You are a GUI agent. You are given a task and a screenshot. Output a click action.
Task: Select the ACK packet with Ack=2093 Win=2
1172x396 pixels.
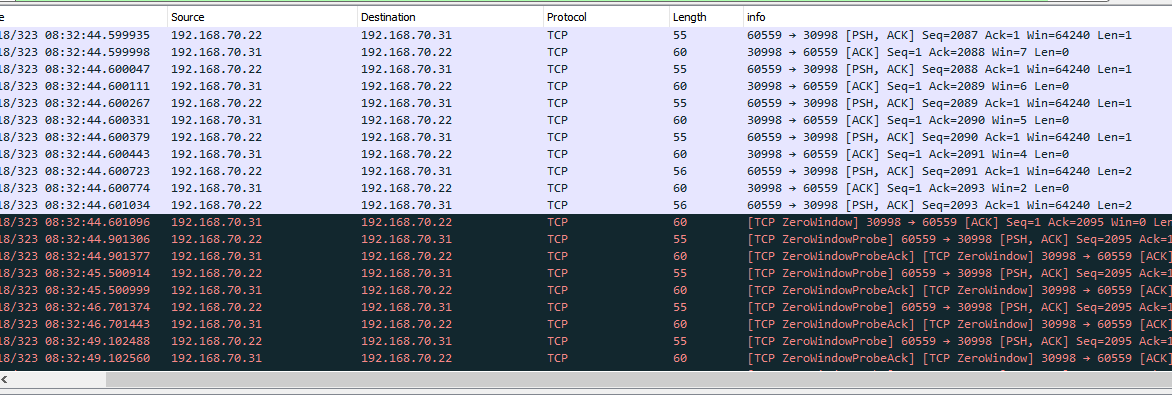click(x=586, y=188)
